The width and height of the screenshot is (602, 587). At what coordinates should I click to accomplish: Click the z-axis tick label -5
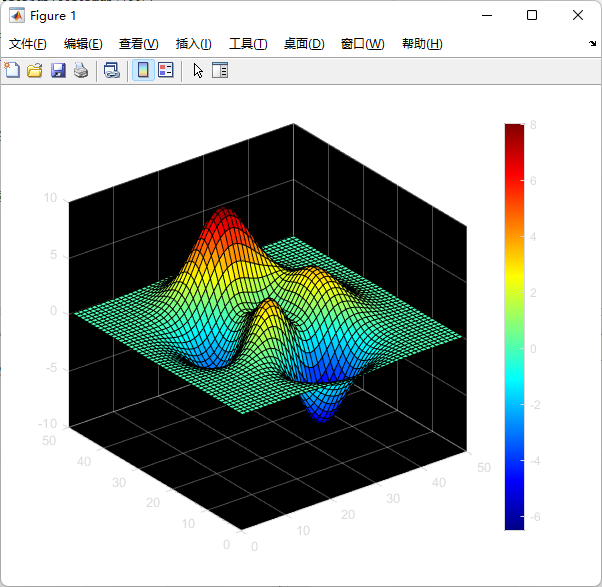(51, 368)
